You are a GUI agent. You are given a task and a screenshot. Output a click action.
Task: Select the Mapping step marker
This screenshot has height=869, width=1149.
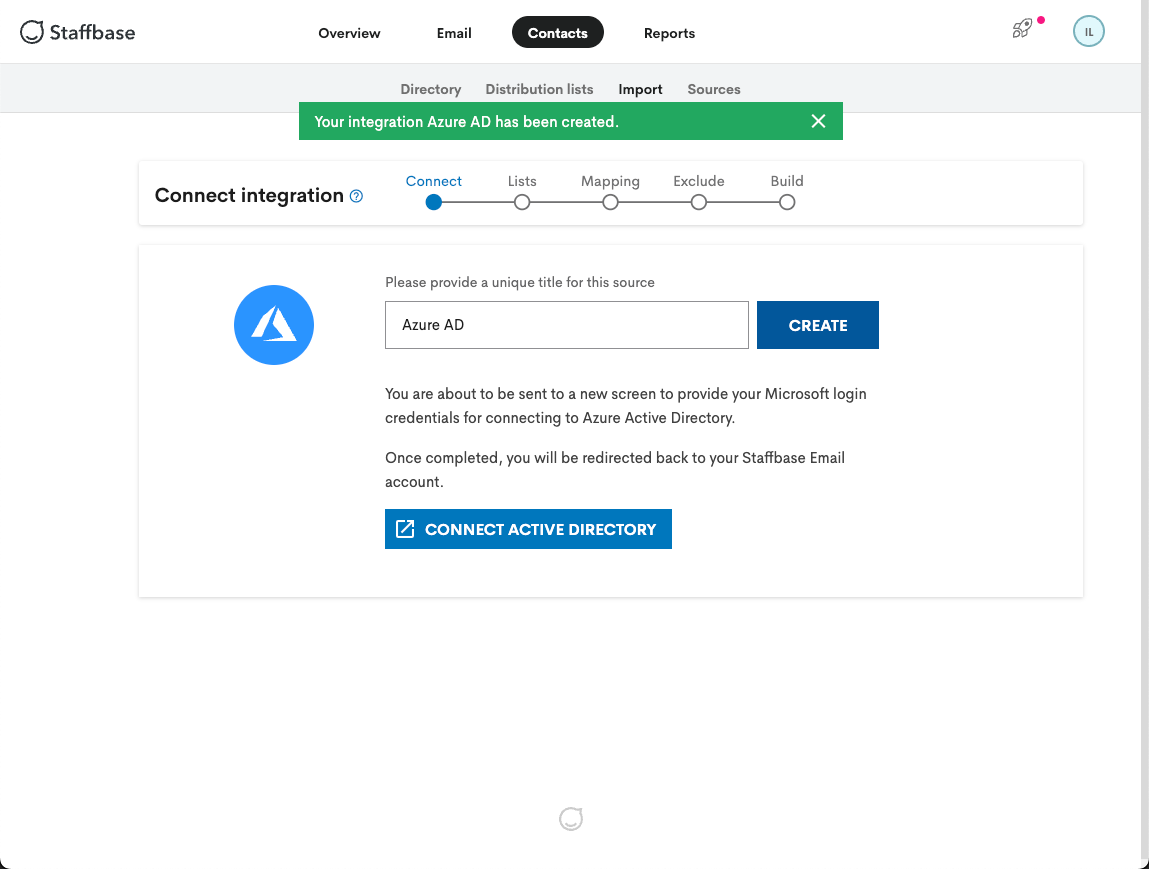coord(610,202)
